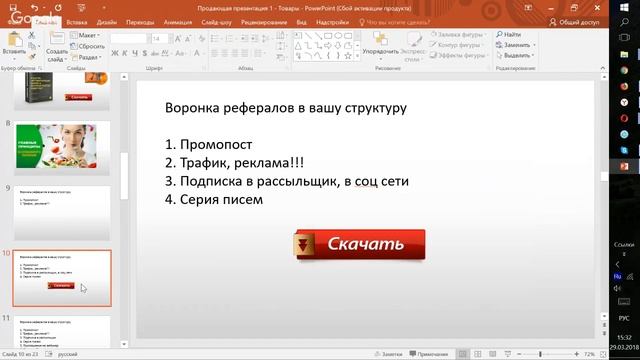Open font size 14 box
The width and height of the screenshot is (640, 360).
[160, 39]
